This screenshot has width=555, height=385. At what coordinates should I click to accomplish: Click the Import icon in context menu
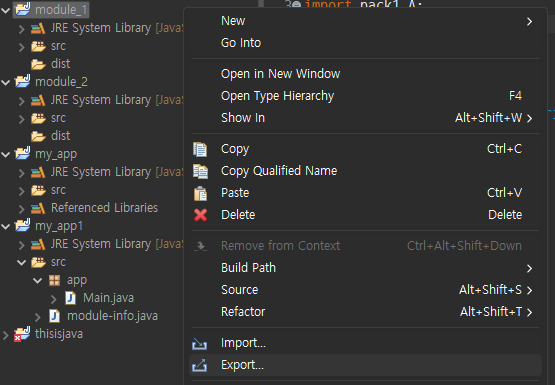199,343
